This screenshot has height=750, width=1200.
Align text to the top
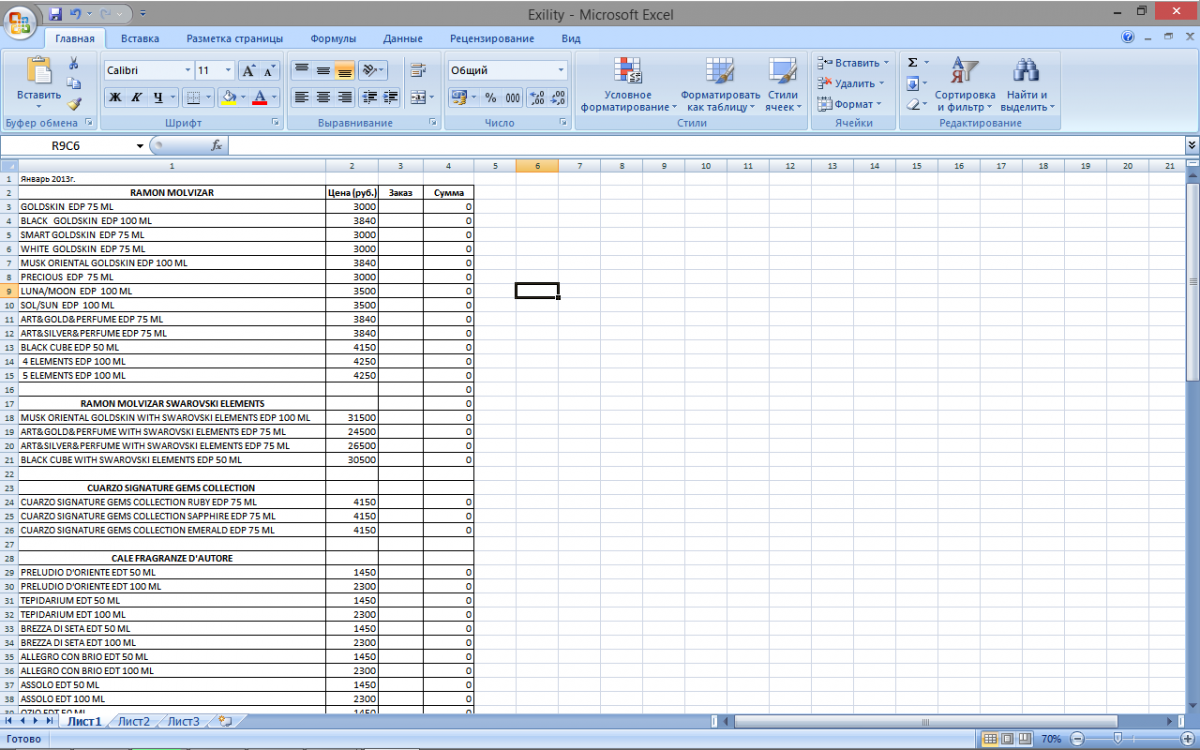(301, 71)
